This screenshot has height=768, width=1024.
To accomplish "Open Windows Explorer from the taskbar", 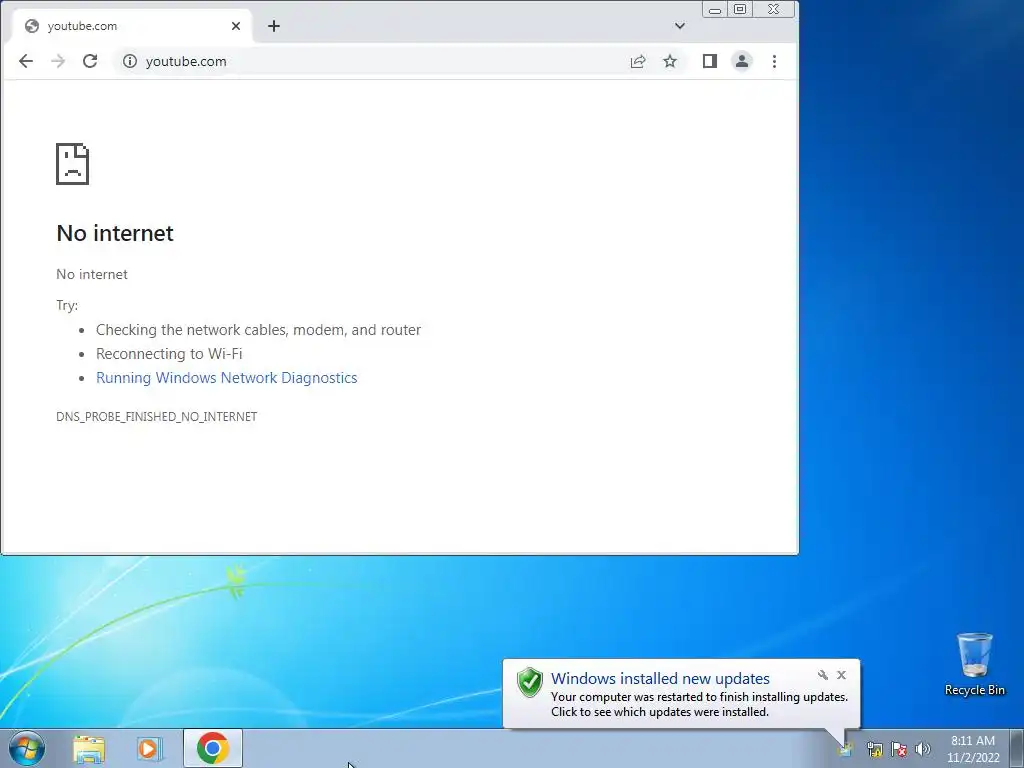I will 89,748.
